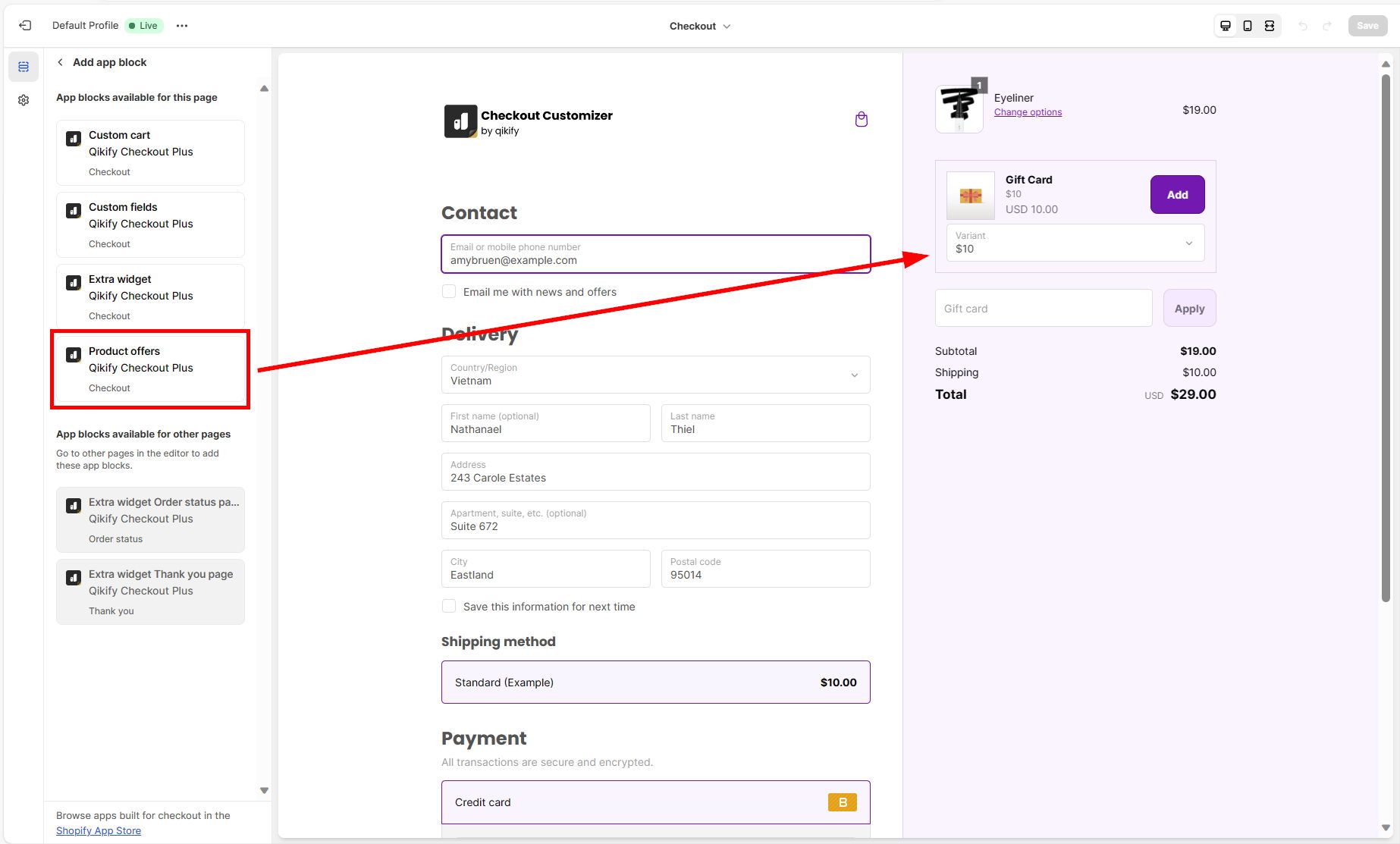Click preview scroll down arrow

tap(1386, 828)
